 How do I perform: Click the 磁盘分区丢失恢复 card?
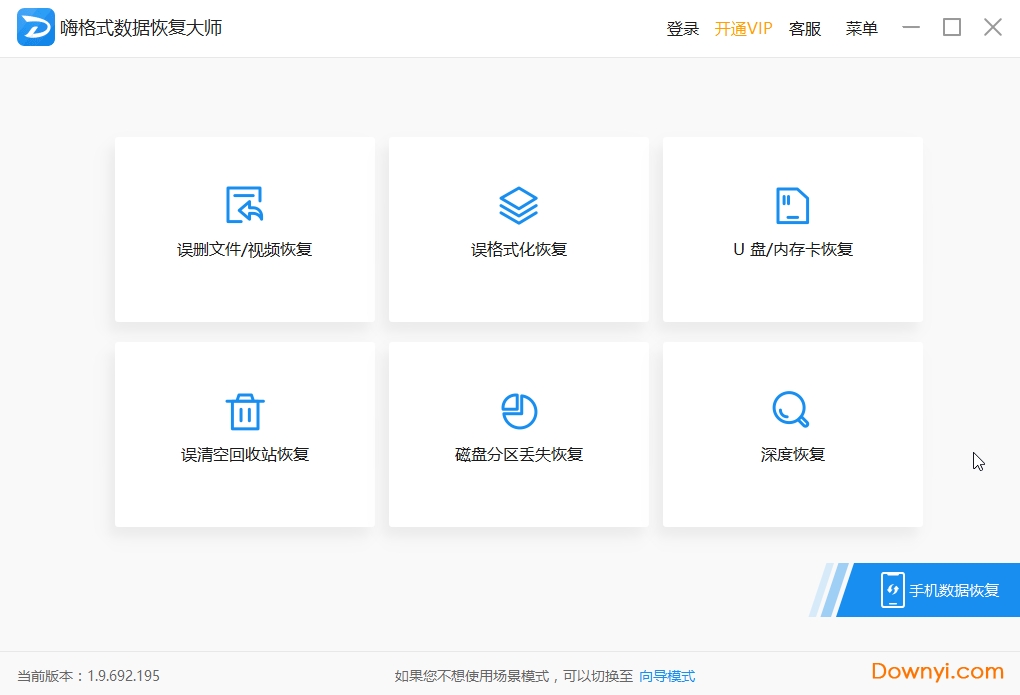(x=518, y=435)
